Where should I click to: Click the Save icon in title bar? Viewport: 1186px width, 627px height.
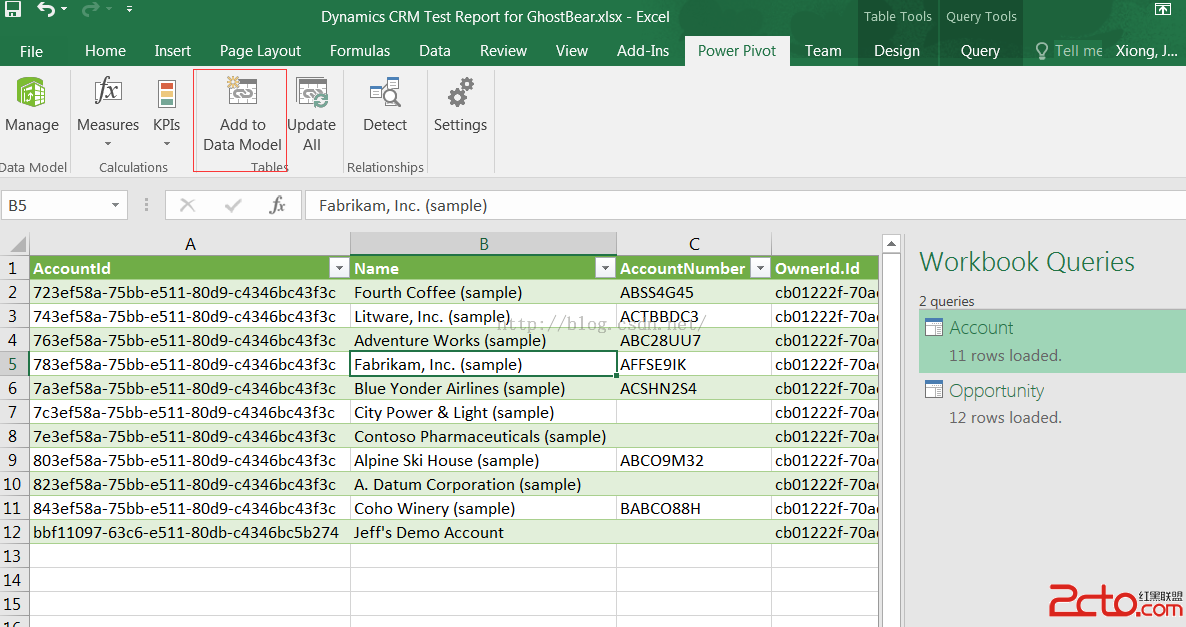[13, 9]
